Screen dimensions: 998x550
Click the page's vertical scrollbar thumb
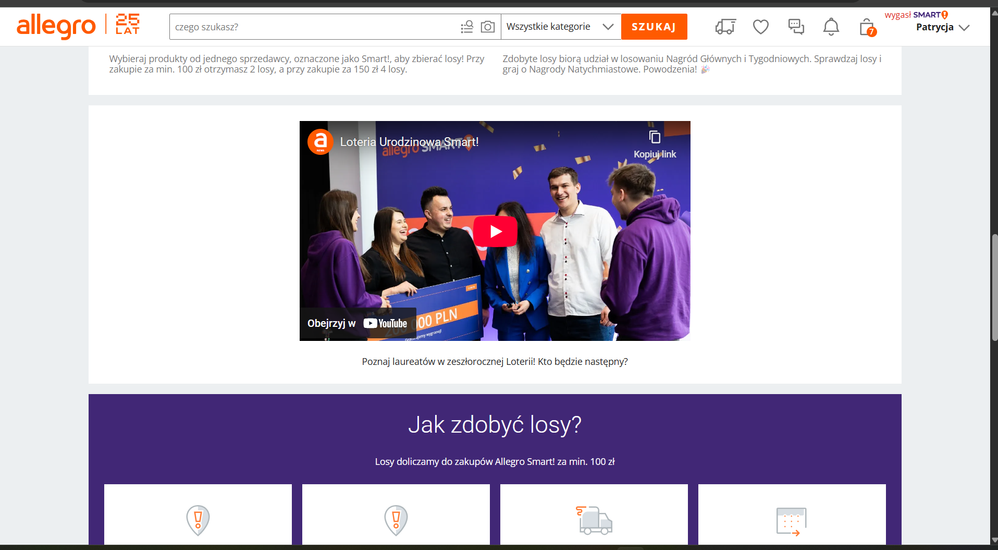pos(993,288)
